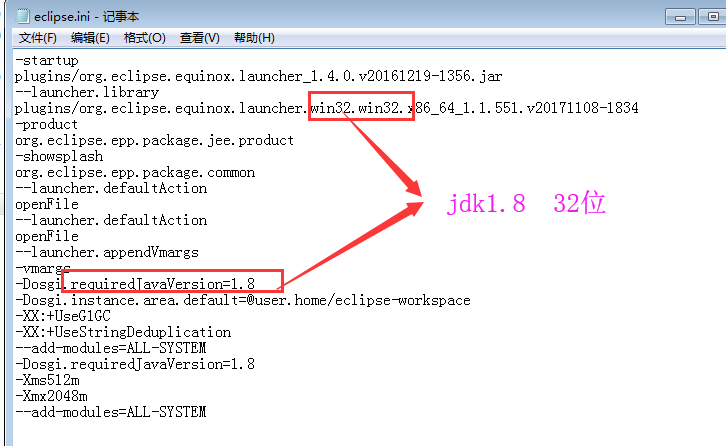Viewport: 726px width, 446px height.
Task: Open the 文件(F) menu
Action: point(37,38)
